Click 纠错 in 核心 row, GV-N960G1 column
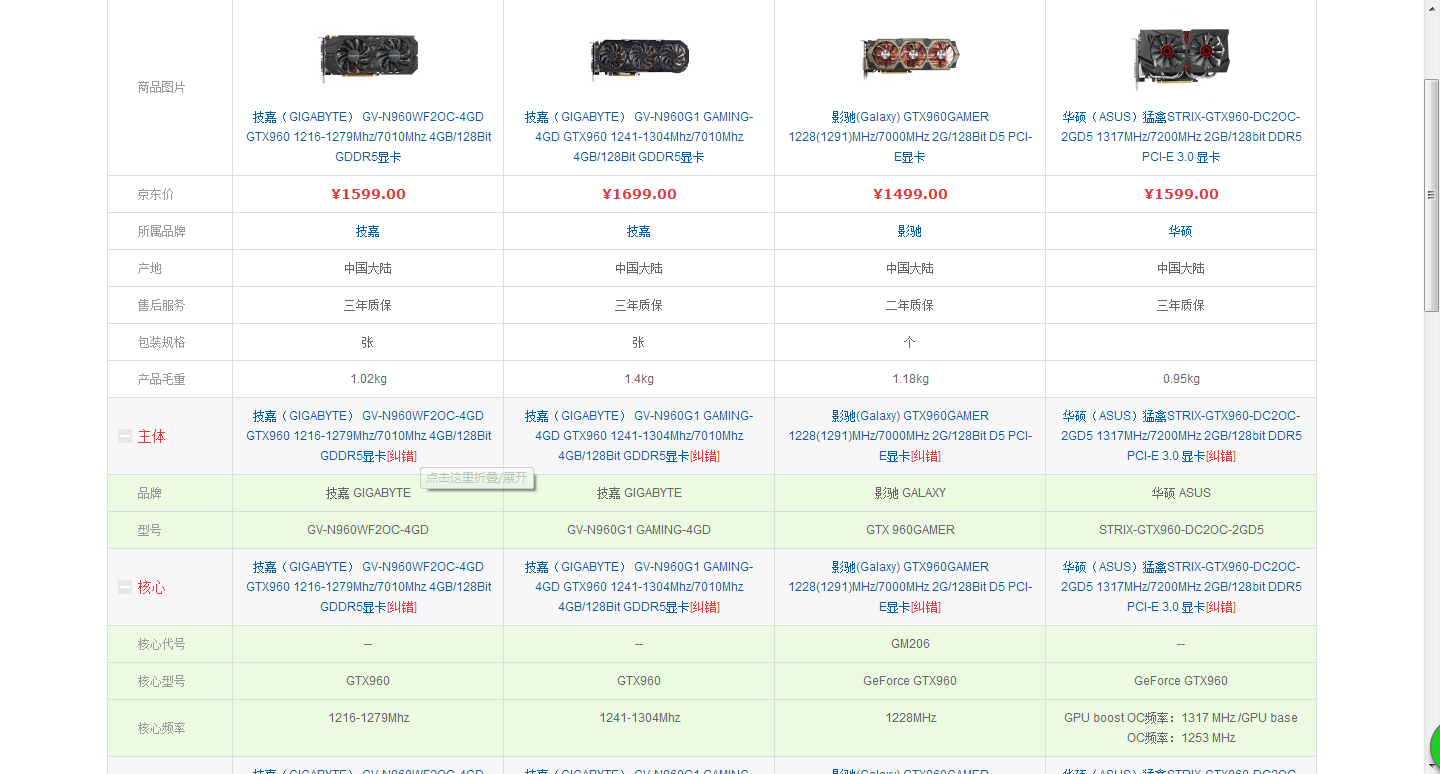The image size is (1440, 774). pyautogui.click(x=705, y=607)
